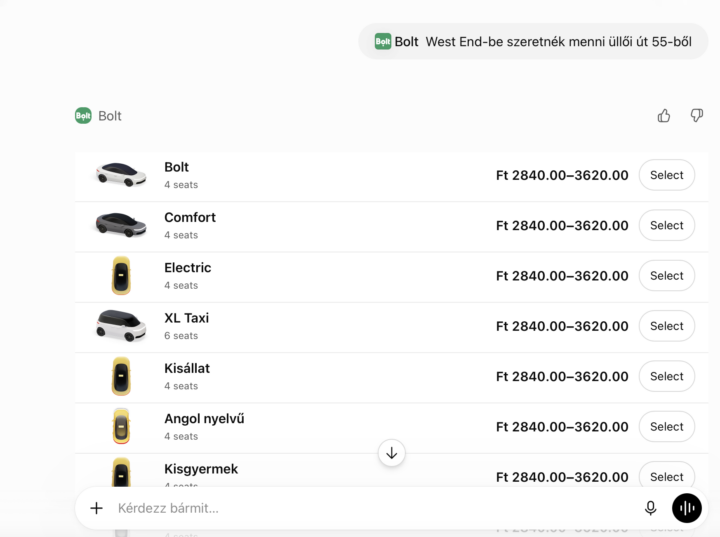Click the Bolt ride name label
Screen dimensions: 720x537
(176, 167)
